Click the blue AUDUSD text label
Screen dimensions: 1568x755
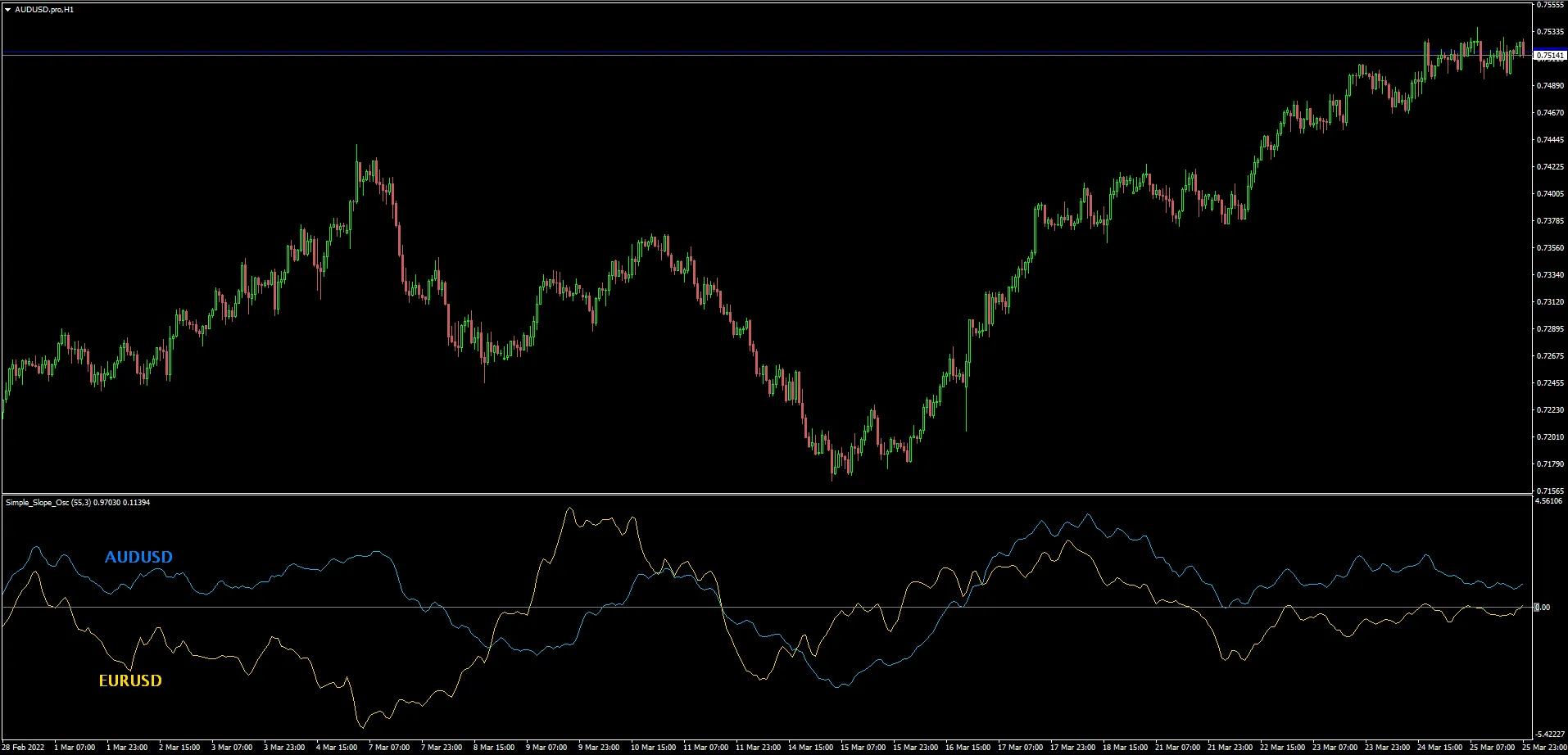138,557
